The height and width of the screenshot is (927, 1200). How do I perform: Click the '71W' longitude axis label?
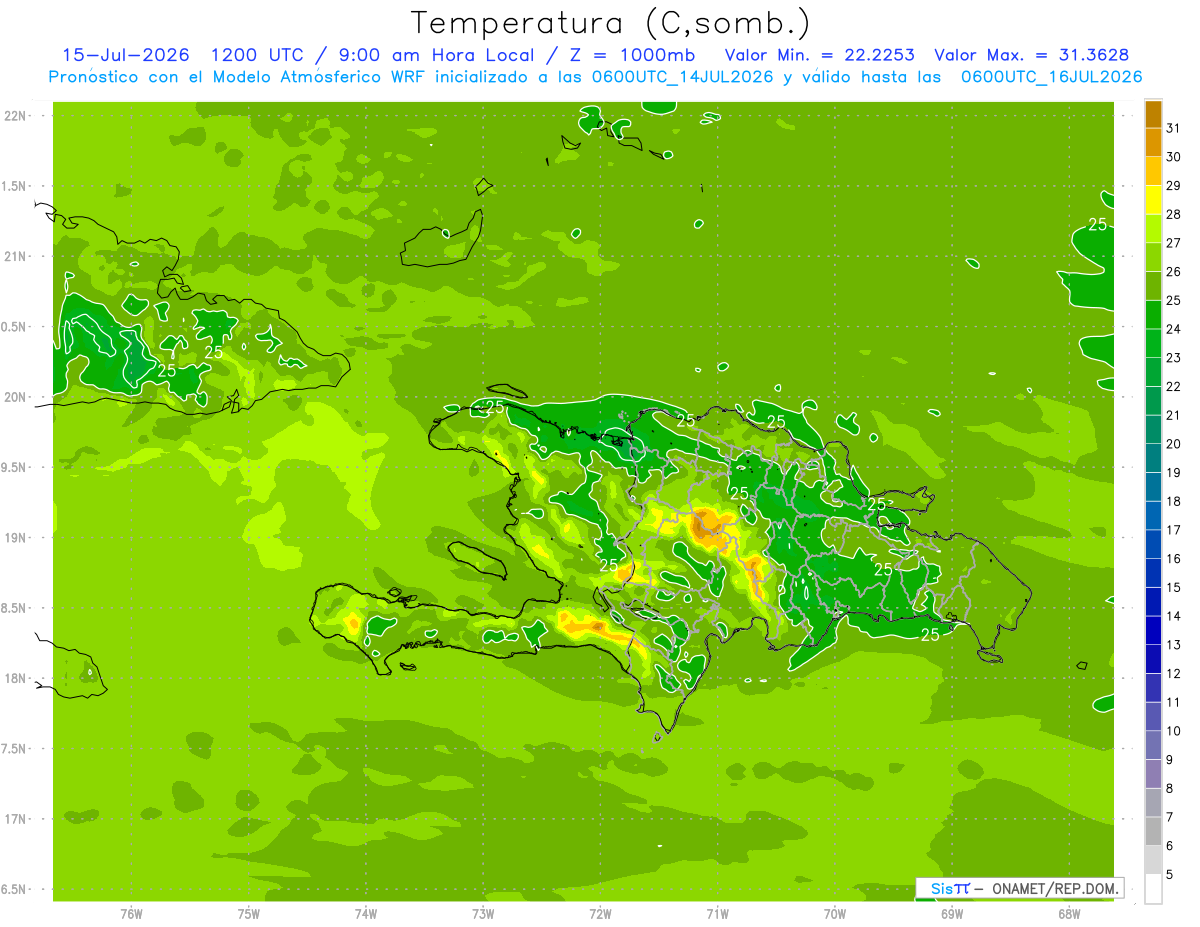(717, 913)
